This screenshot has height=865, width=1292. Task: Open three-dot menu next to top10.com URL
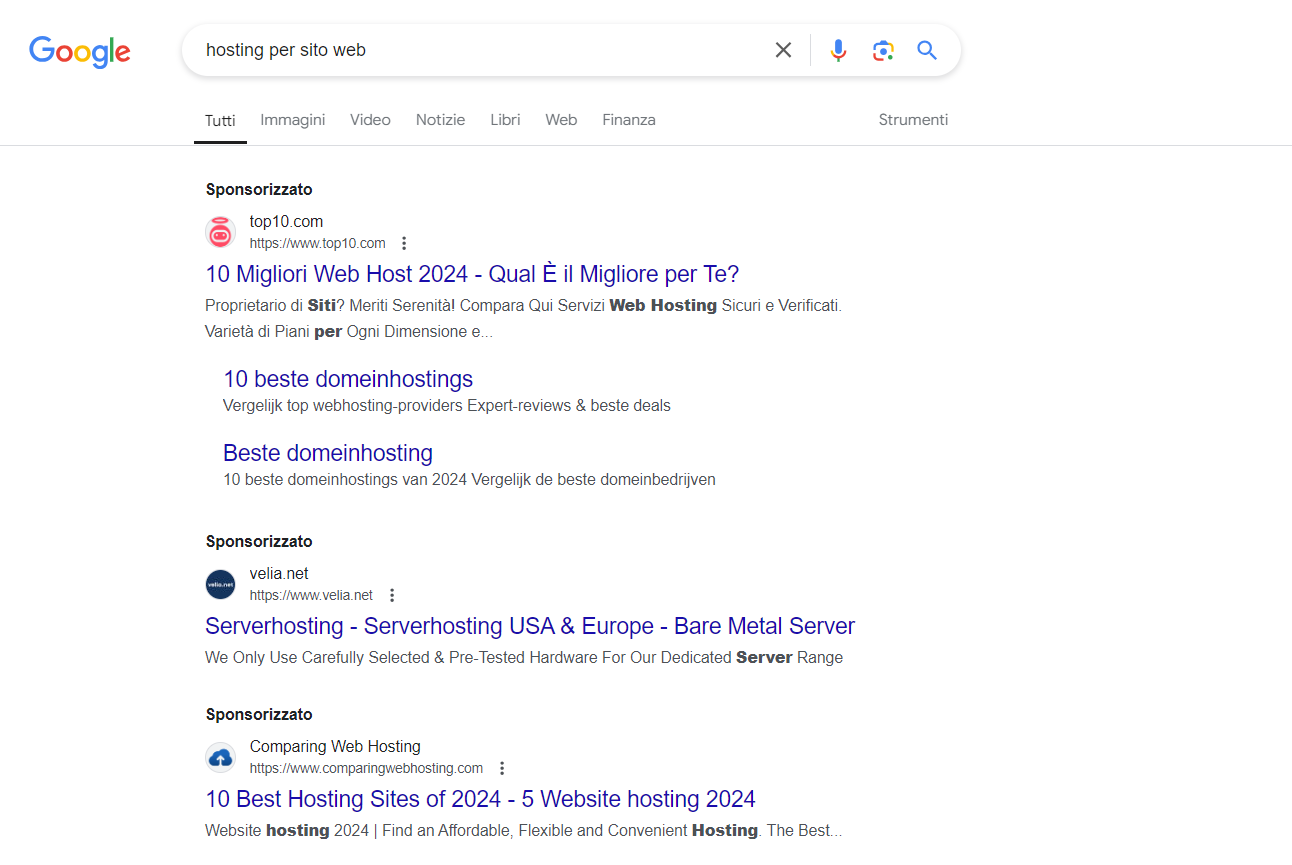click(404, 243)
